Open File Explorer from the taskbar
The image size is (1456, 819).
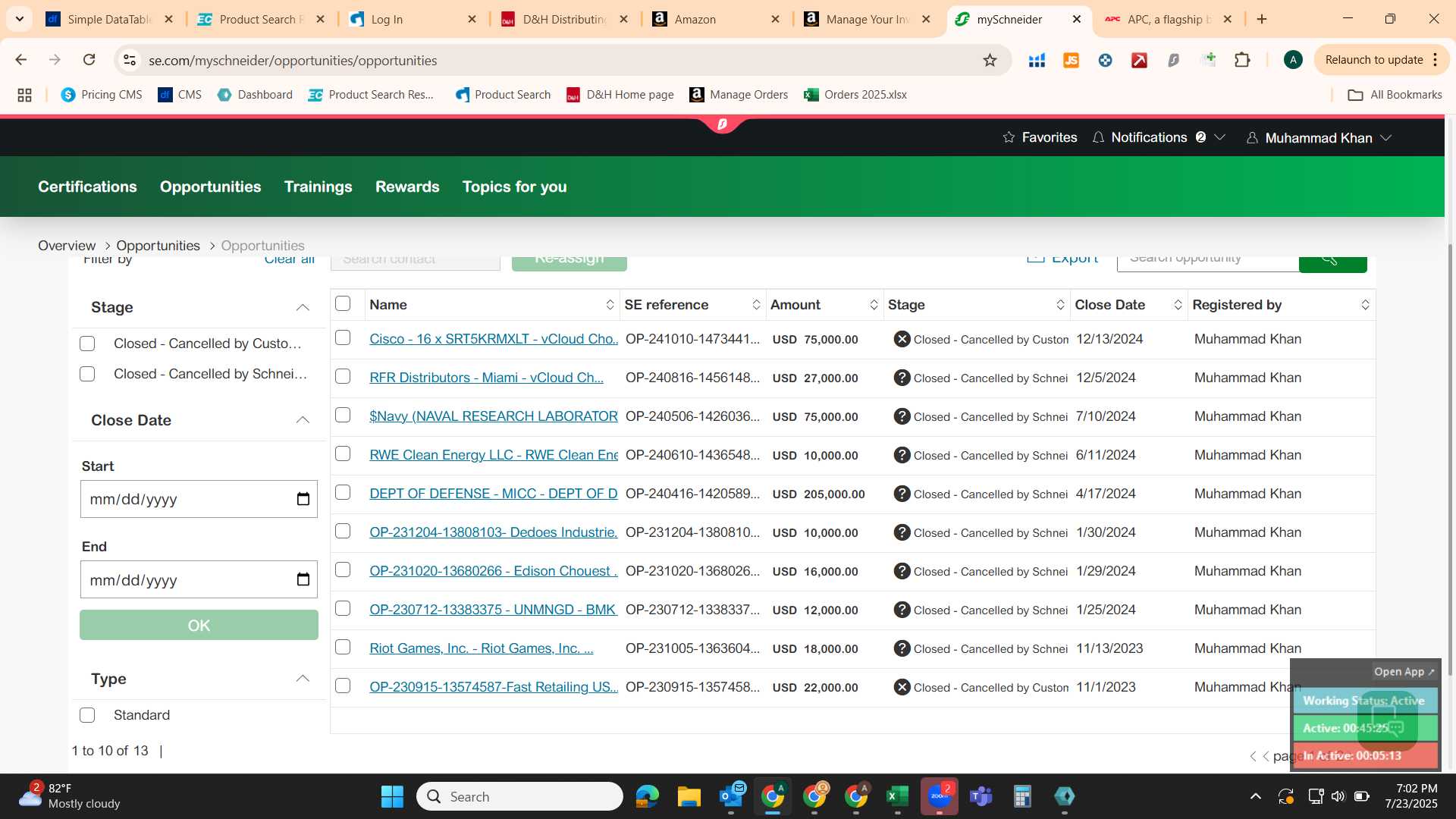point(689,796)
